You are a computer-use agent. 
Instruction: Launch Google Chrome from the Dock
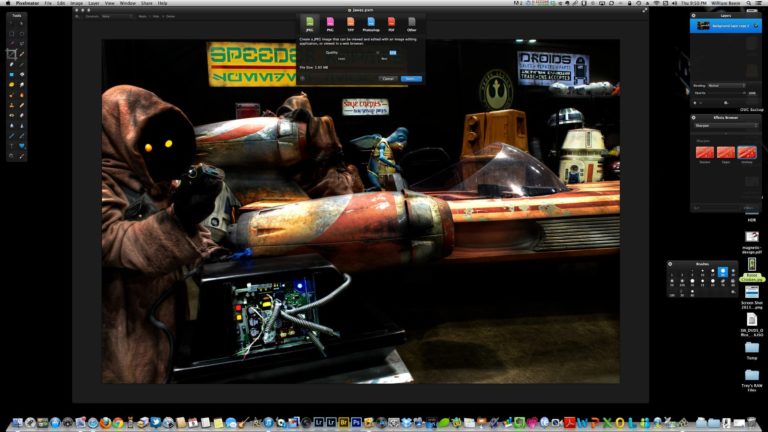[x=118, y=422]
